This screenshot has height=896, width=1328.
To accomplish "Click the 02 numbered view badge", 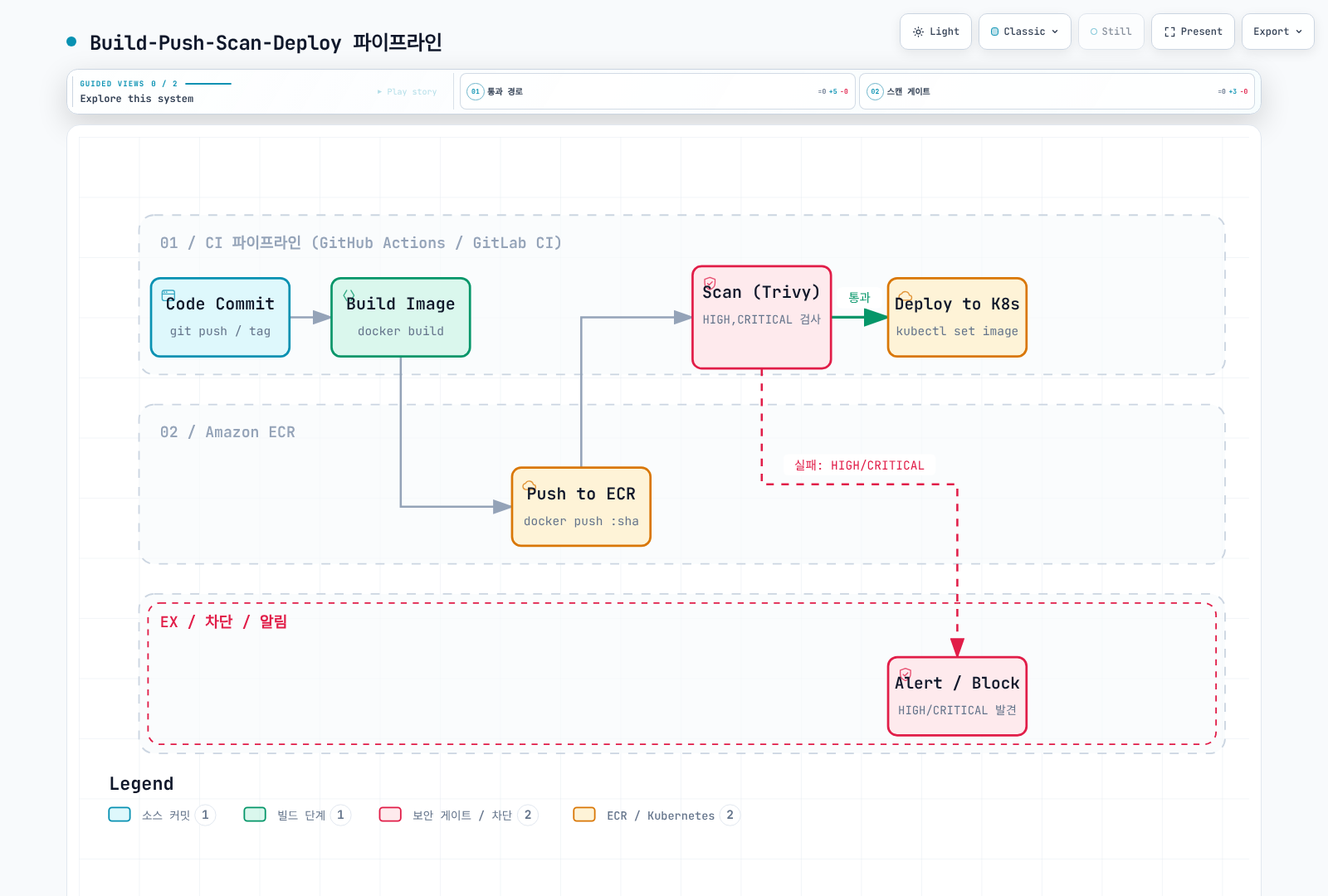I will 875,91.
